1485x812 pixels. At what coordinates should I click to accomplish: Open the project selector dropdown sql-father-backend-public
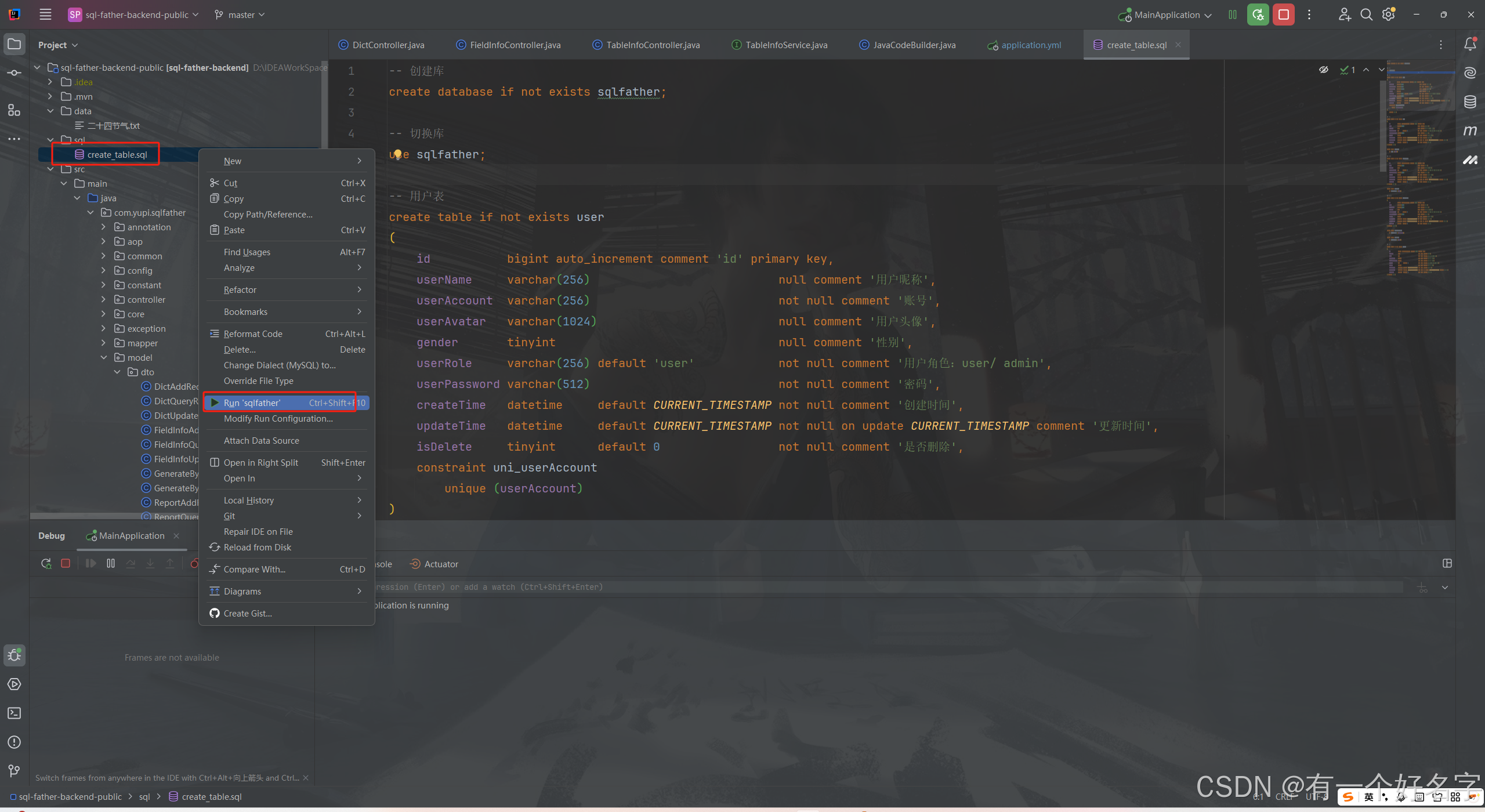coord(134,14)
